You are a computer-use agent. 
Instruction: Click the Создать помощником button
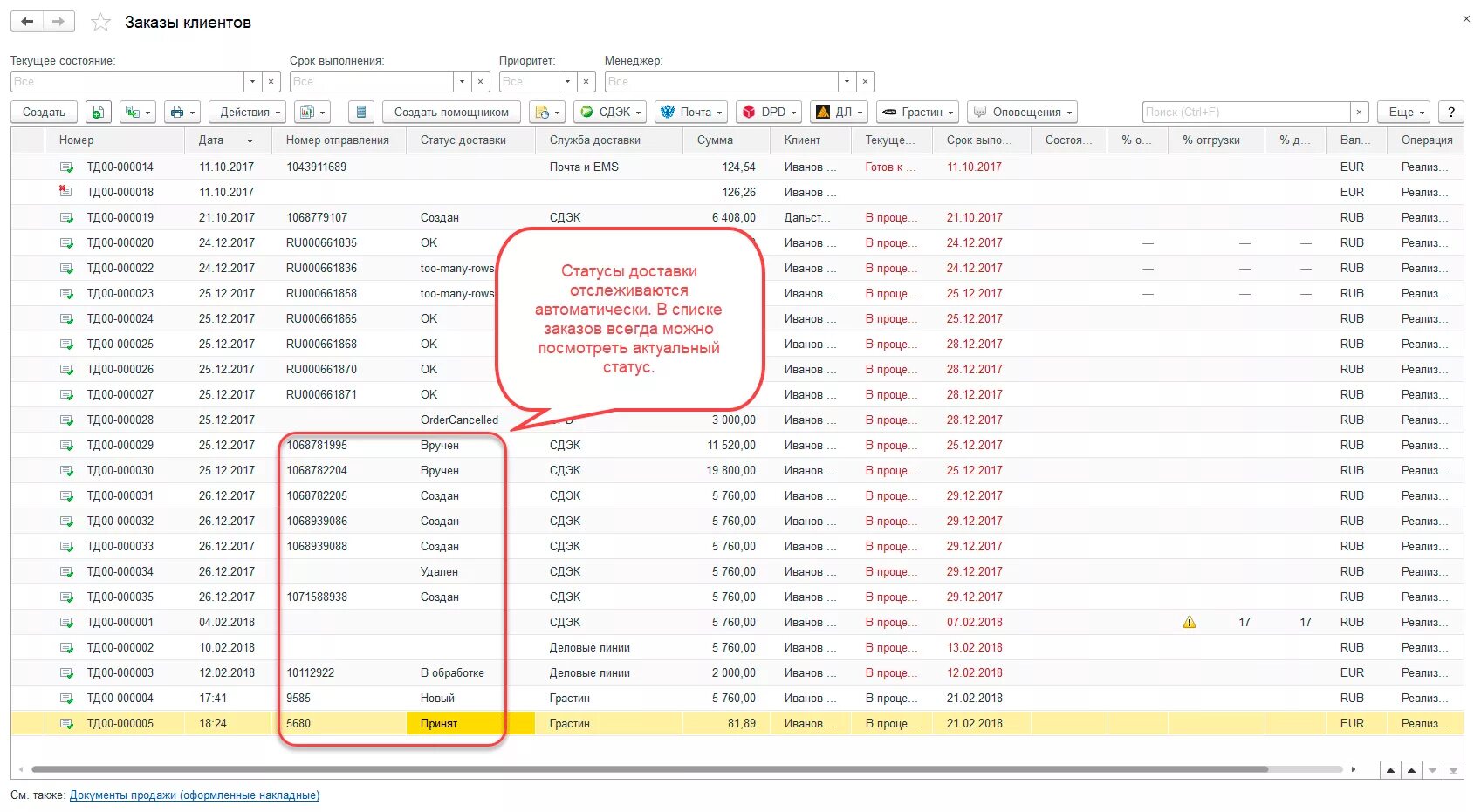[x=451, y=112]
